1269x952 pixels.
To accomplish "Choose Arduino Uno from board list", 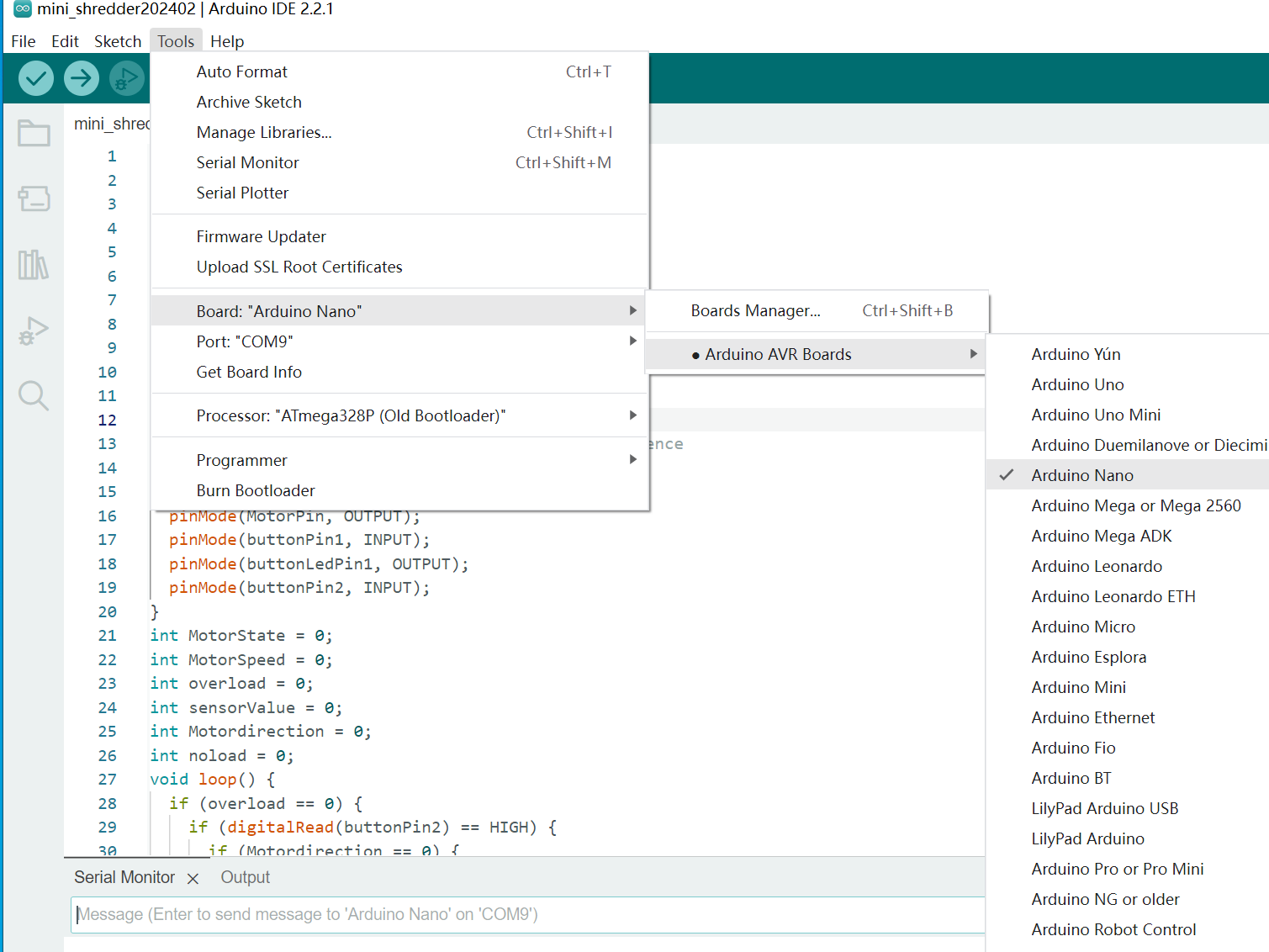I will 1077,384.
